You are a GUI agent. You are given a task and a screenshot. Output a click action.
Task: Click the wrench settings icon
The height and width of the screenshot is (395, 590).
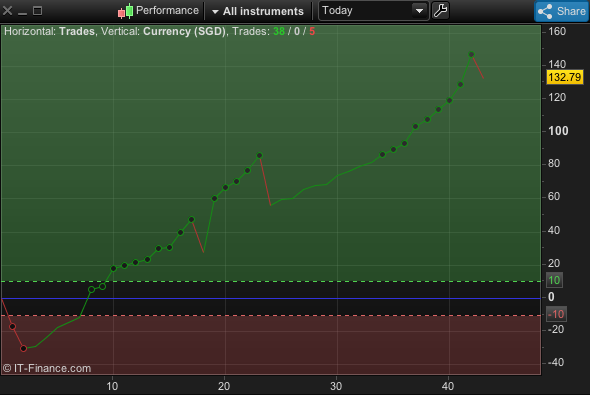[x=440, y=11]
